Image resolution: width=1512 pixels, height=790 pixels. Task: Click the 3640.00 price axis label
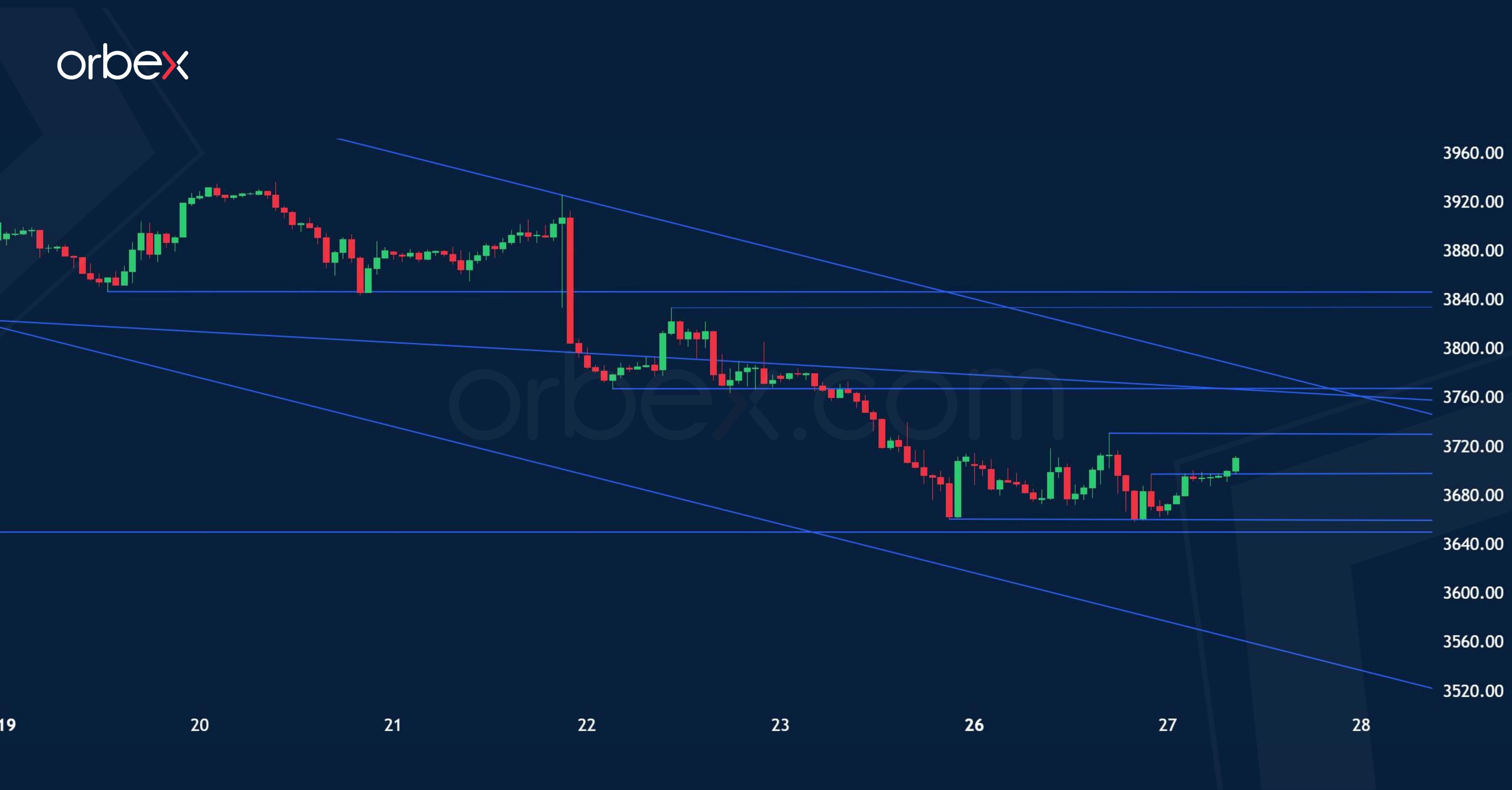1473,543
